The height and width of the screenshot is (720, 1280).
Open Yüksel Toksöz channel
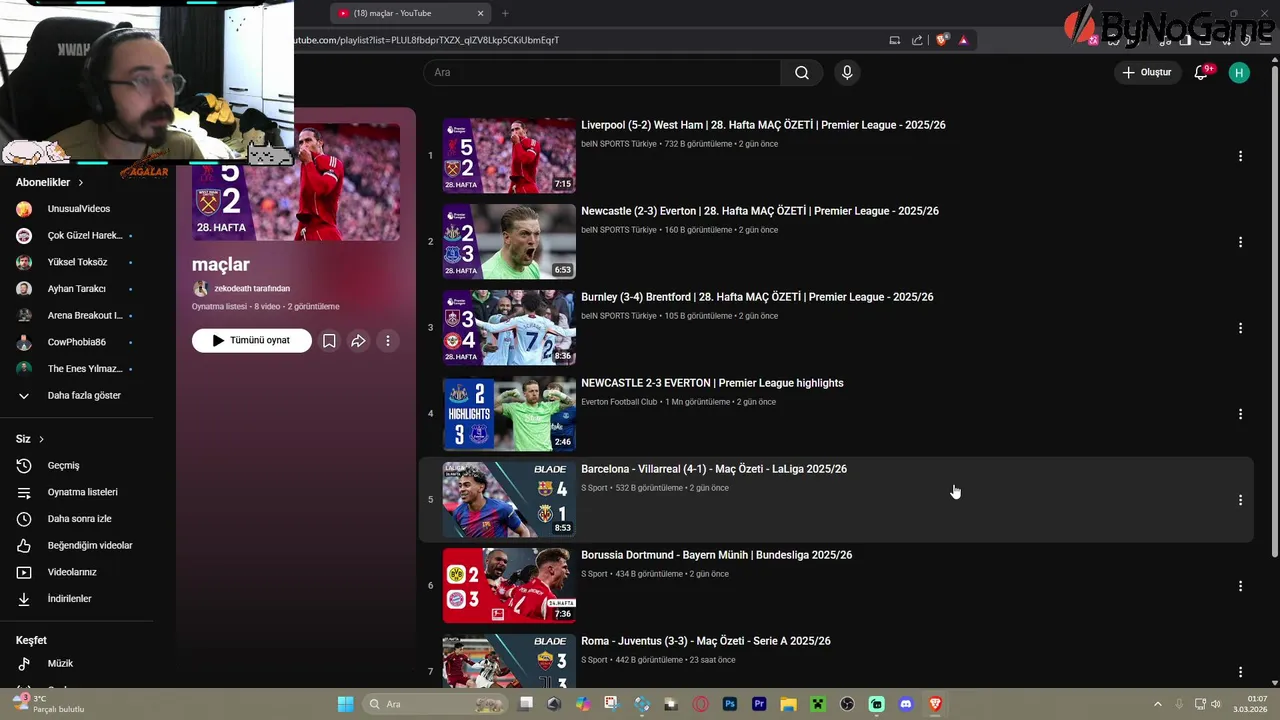click(76, 262)
